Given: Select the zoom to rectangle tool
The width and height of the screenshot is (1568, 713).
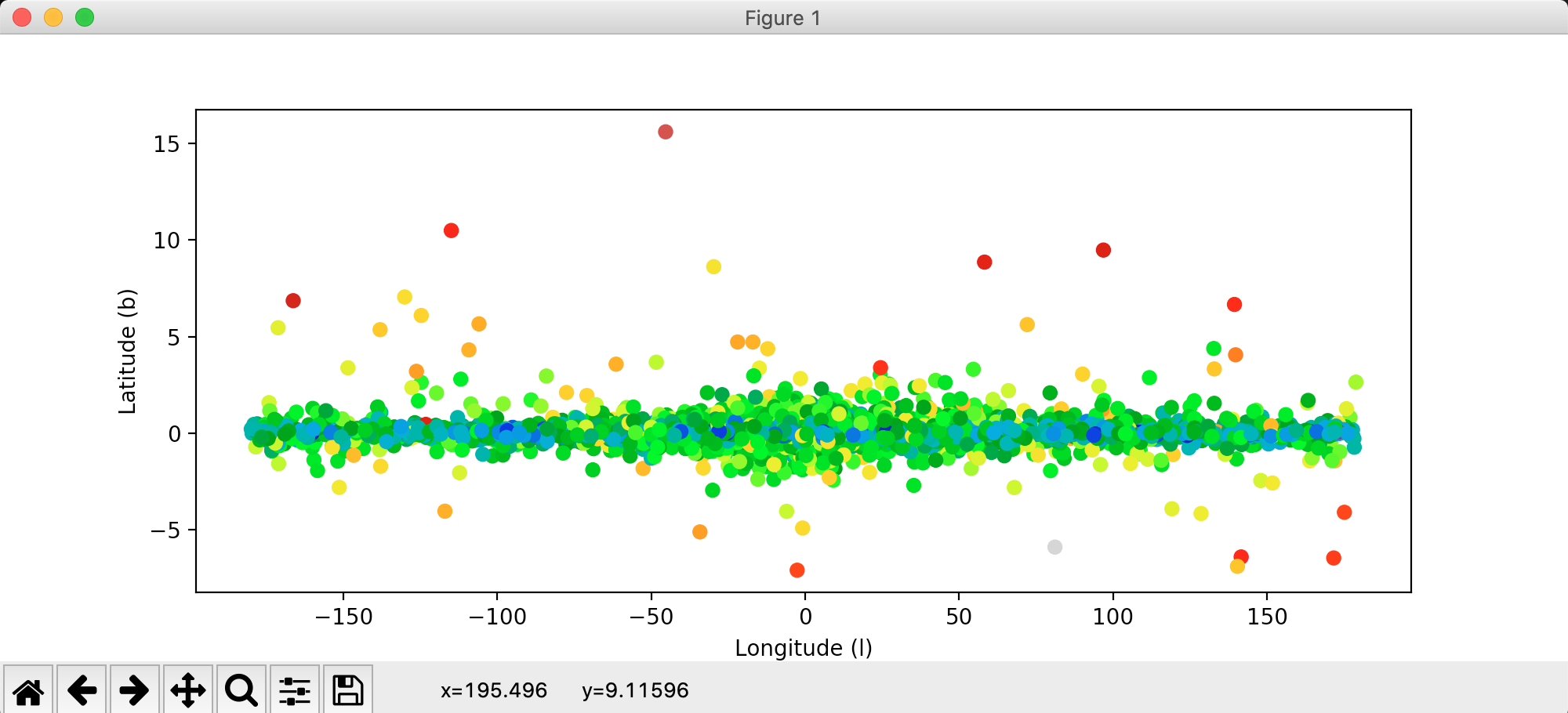Looking at the screenshot, I should [x=241, y=690].
